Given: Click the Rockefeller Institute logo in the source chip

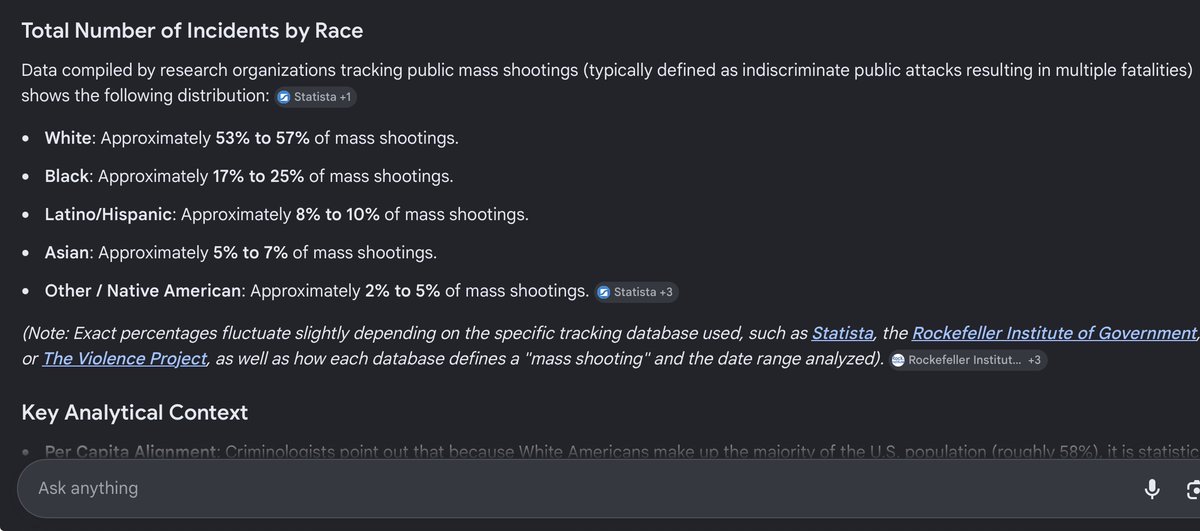Looking at the screenshot, I should (x=898, y=360).
